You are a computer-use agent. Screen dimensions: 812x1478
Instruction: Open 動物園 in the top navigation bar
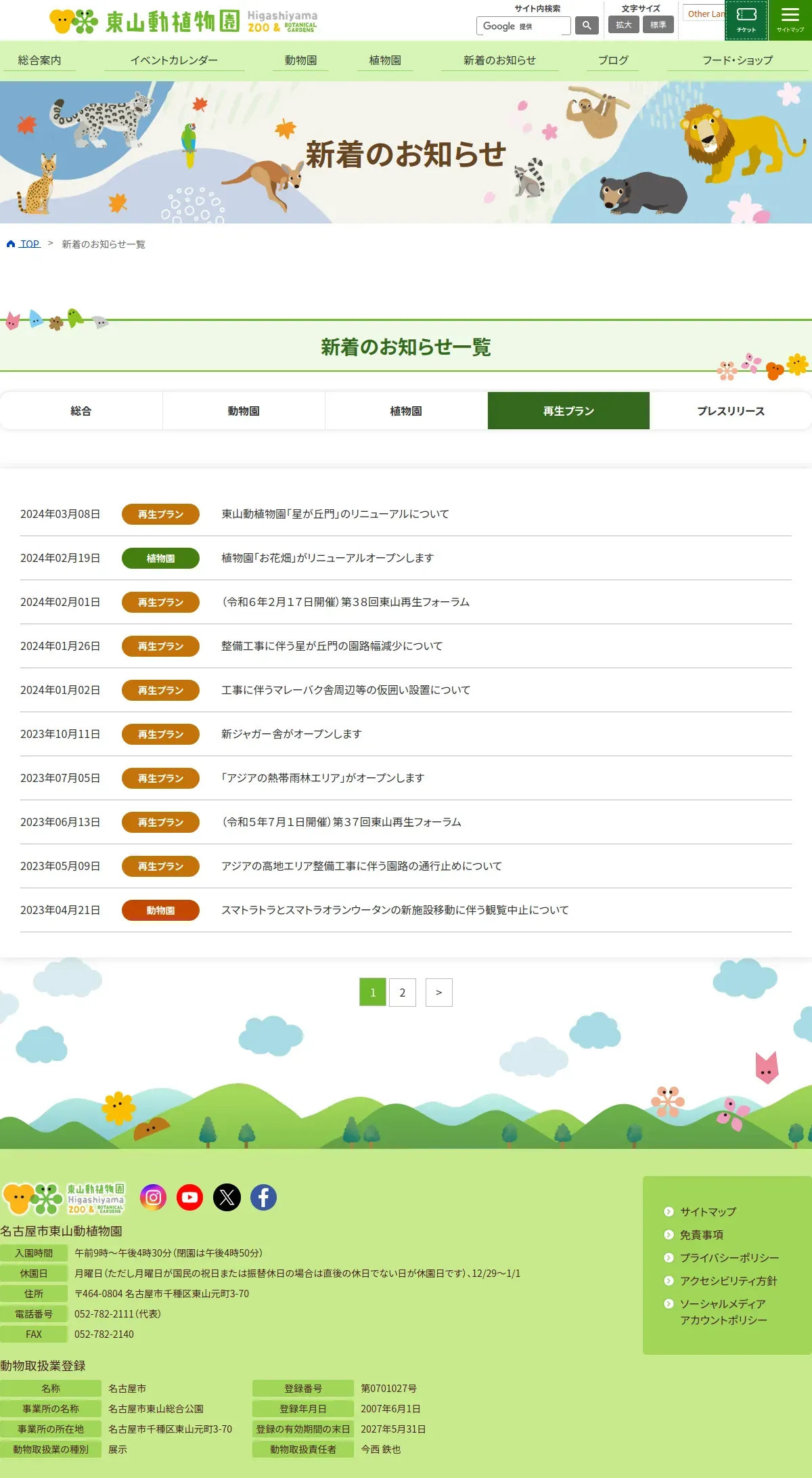[300, 60]
